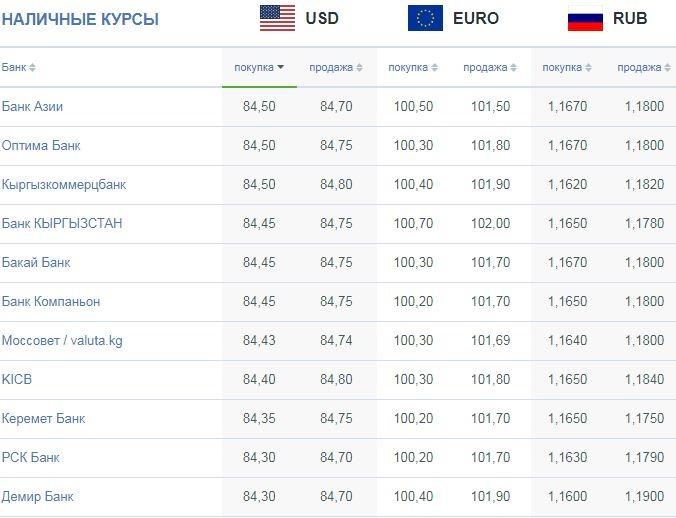
Task: Open the Оптима Банк link
Action: point(41,146)
